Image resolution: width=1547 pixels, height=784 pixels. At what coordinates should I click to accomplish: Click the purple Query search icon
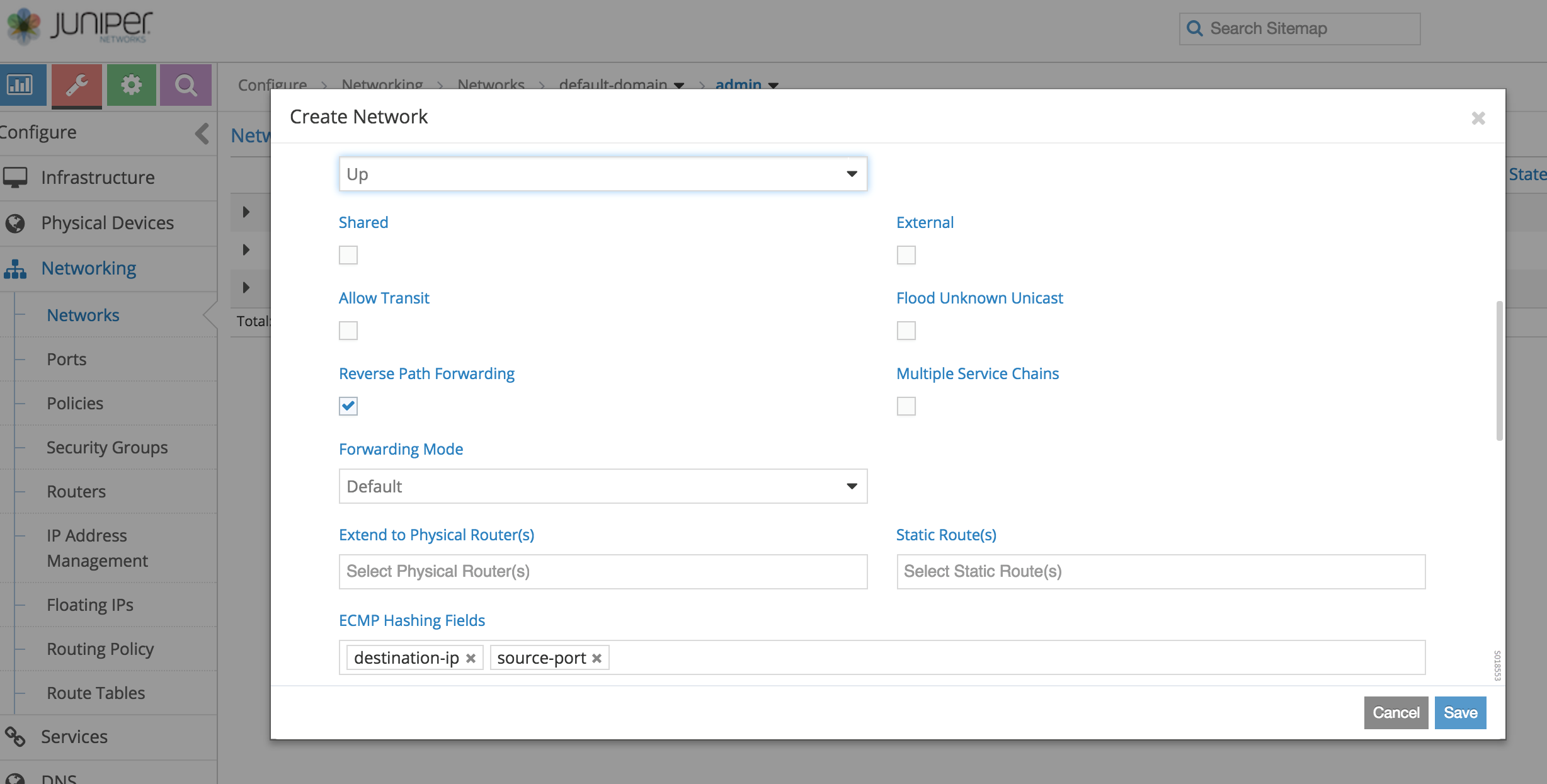tap(186, 84)
